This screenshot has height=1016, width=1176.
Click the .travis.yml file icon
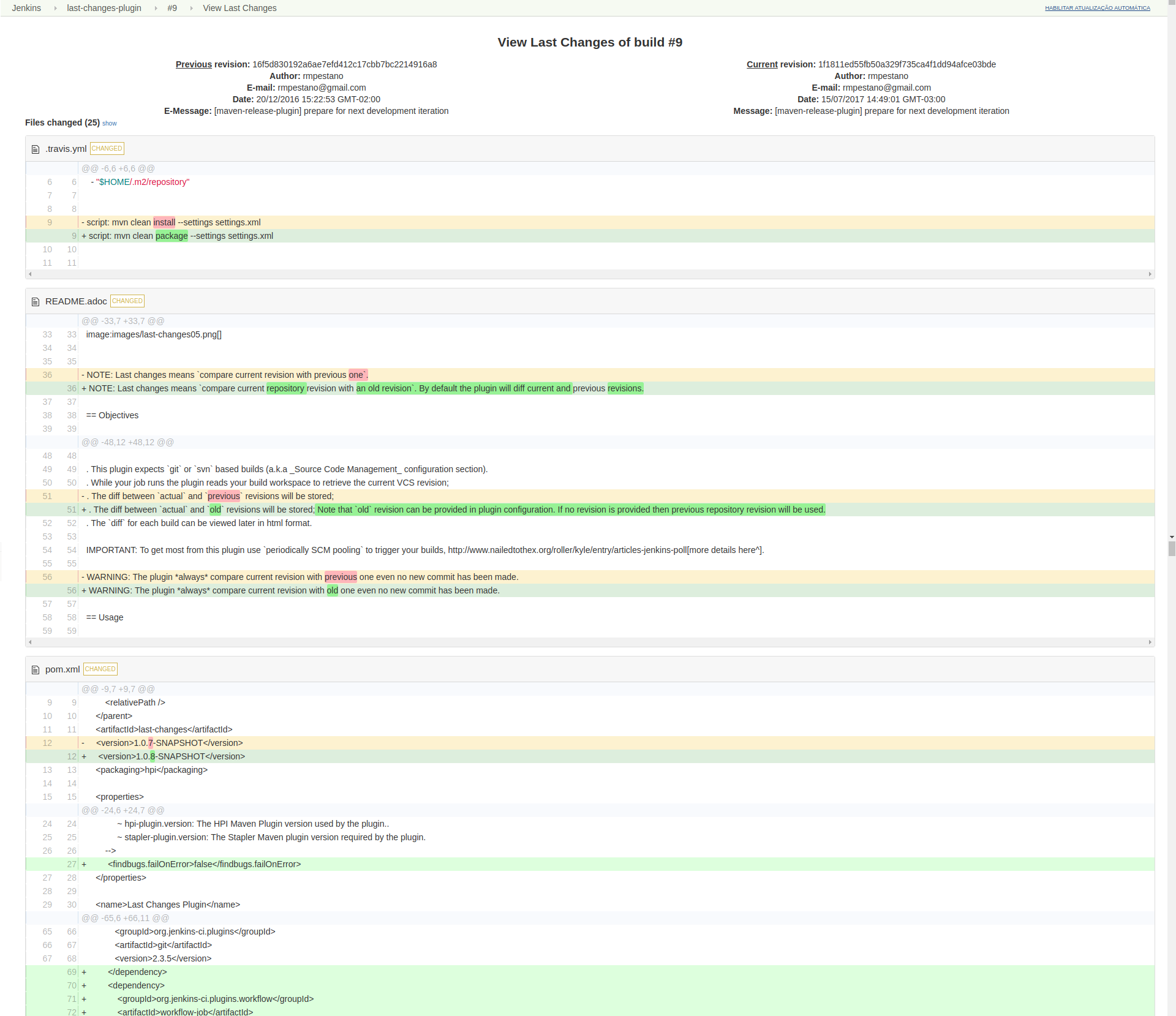(x=36, y=149)
